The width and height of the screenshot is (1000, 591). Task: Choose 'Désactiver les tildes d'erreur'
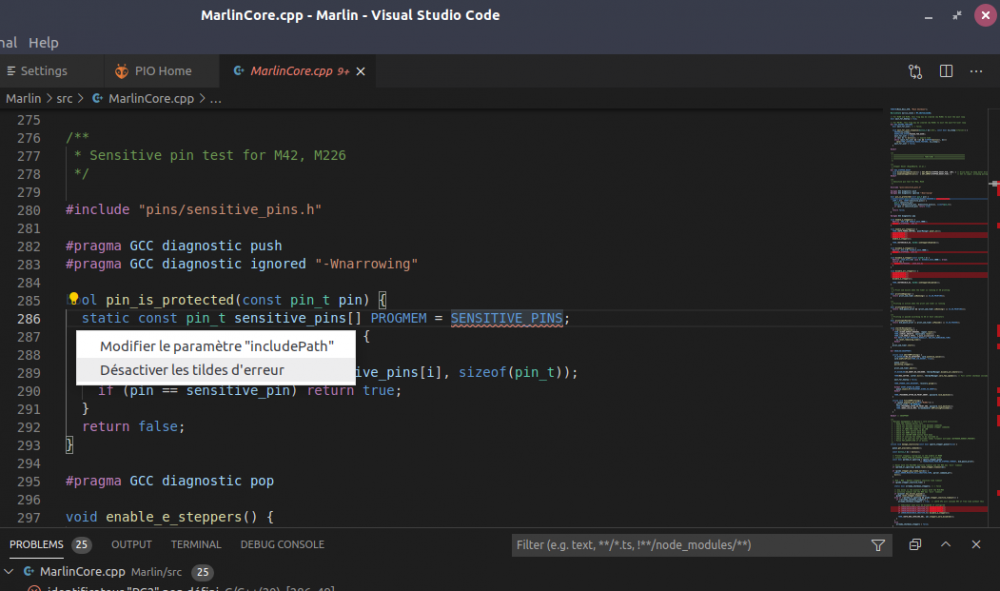pyautogui.click(x=192, y=370)
